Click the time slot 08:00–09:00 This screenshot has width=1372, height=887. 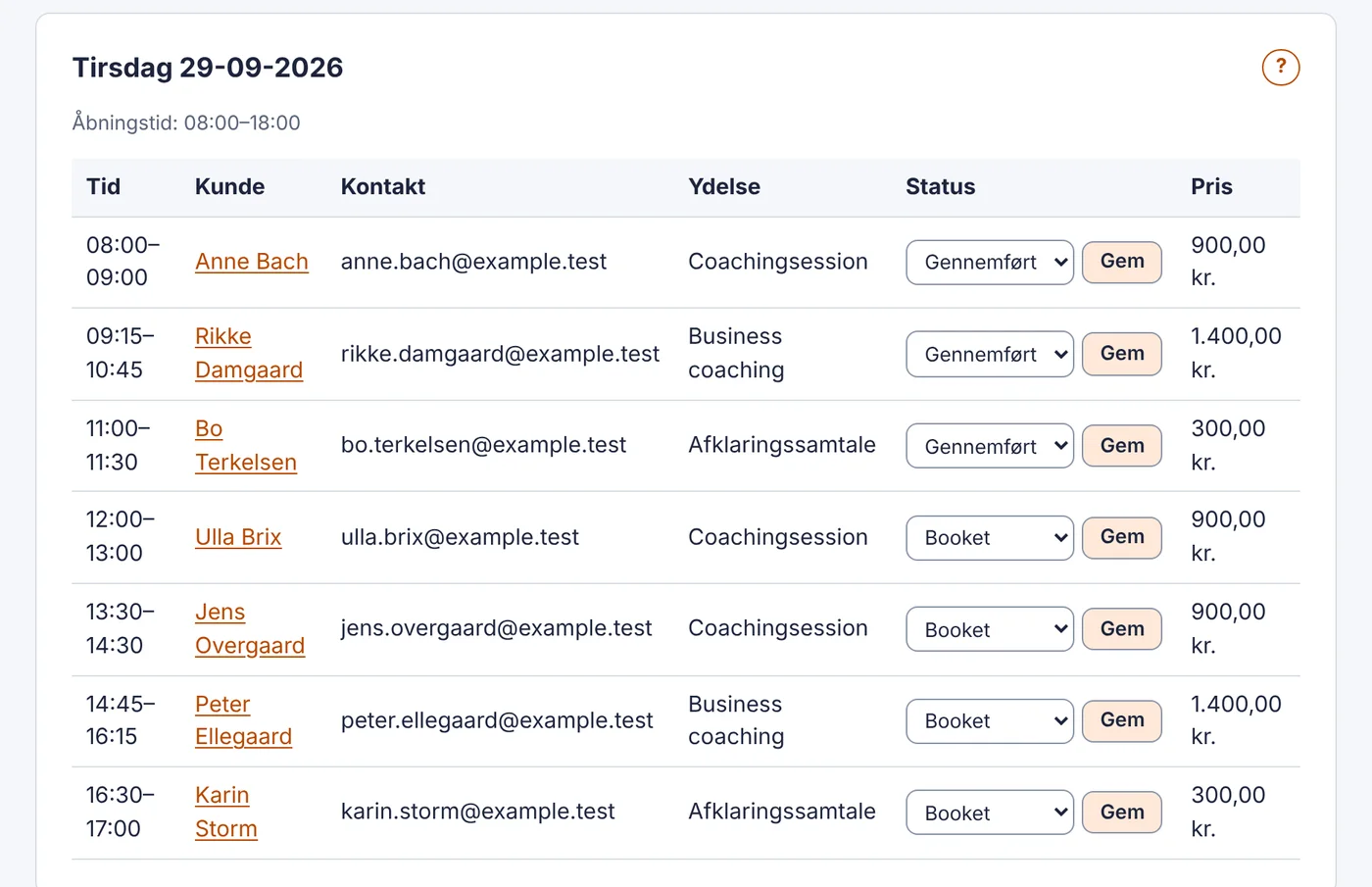123,262
